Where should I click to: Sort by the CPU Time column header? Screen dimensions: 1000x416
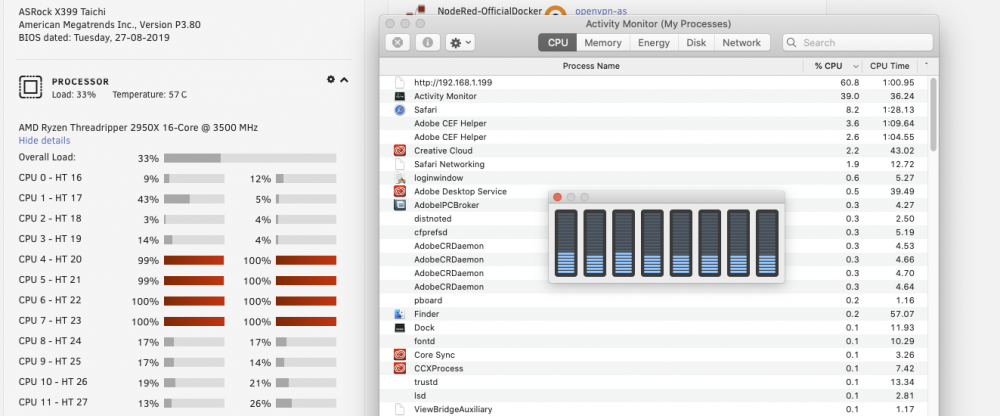point(890,66)
